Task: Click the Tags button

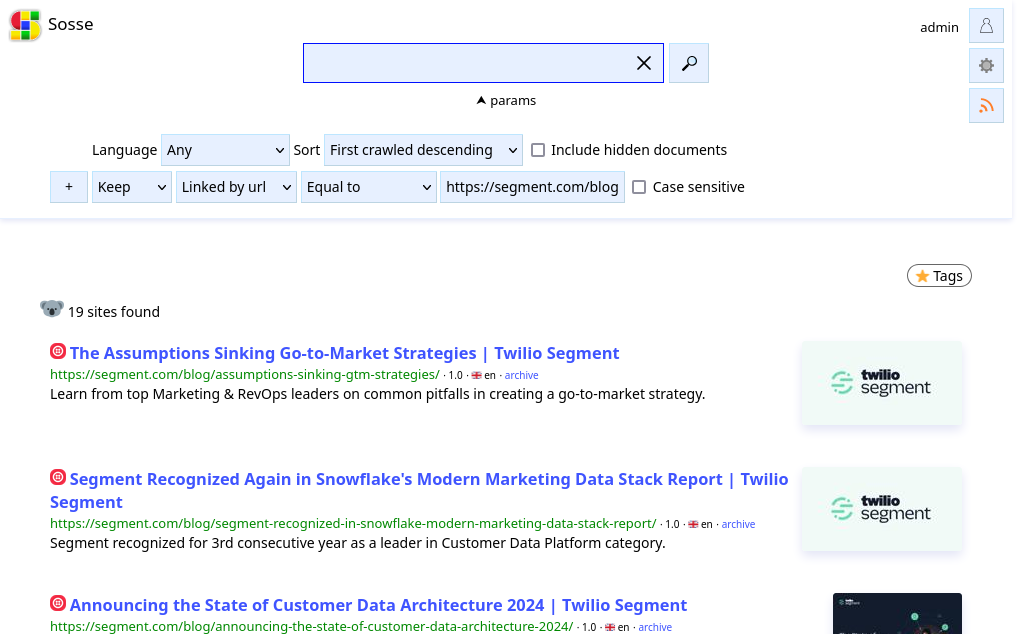Action: pyautogui.click(x=939, y=276)
